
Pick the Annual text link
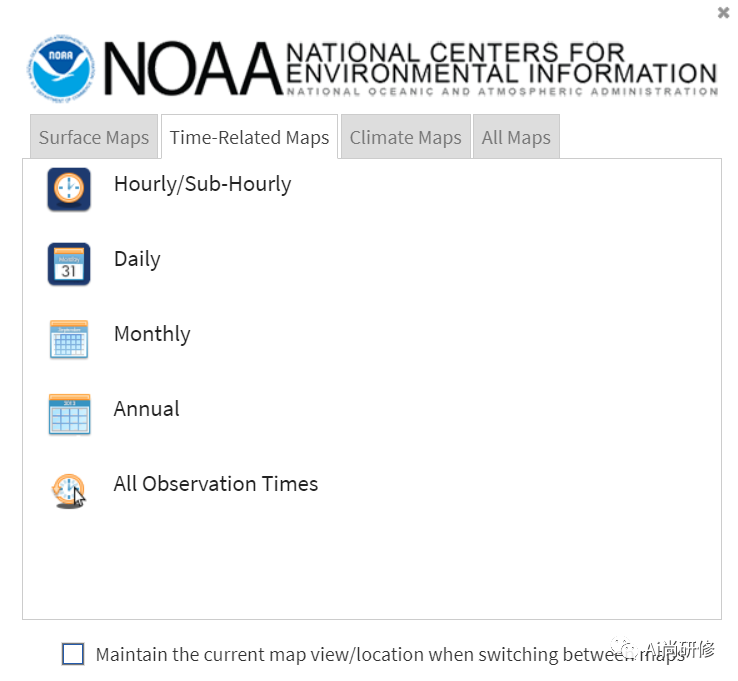click(146, 409)
